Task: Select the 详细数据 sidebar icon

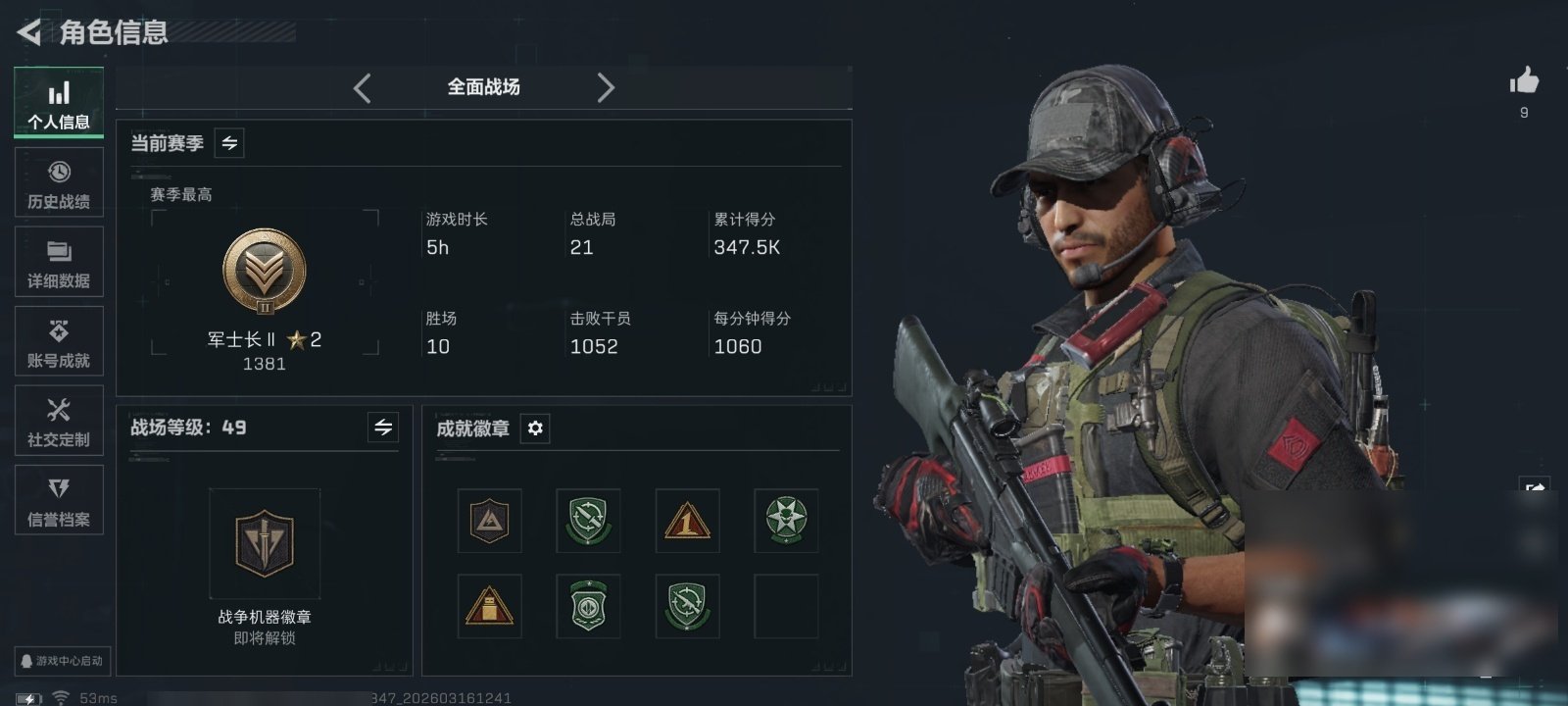Action: tap(59, 262)
